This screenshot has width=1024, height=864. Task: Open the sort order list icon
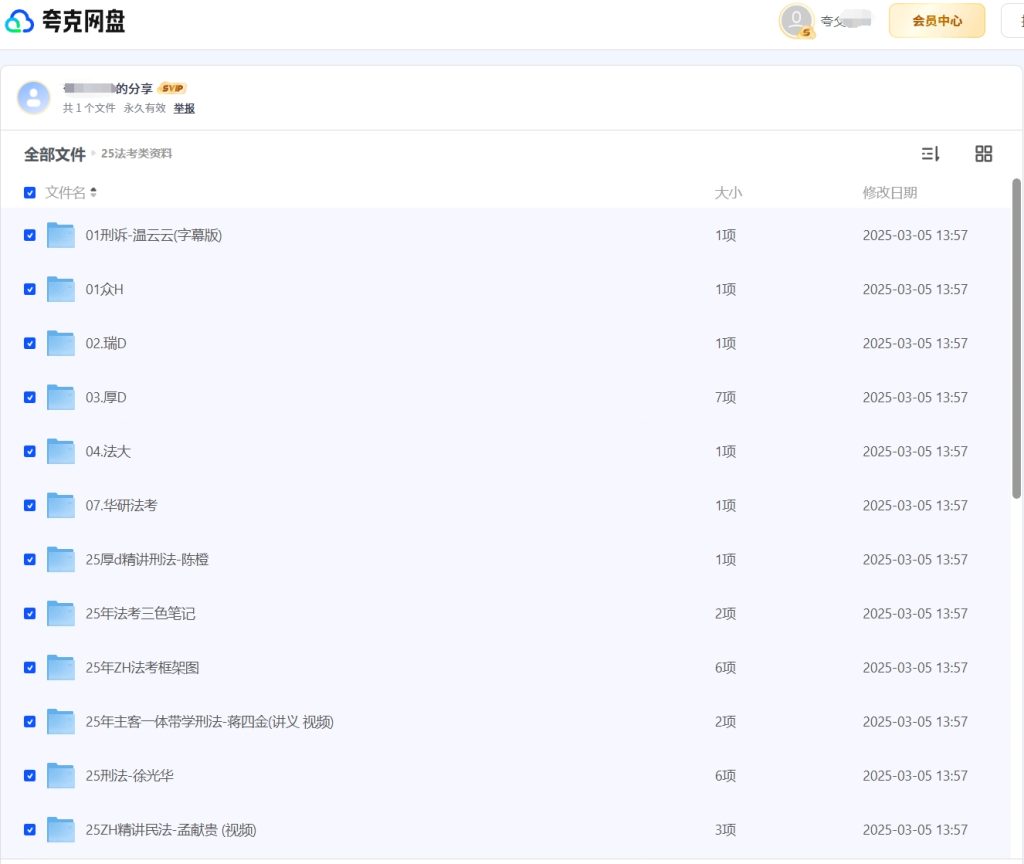(x=930, y=153)
